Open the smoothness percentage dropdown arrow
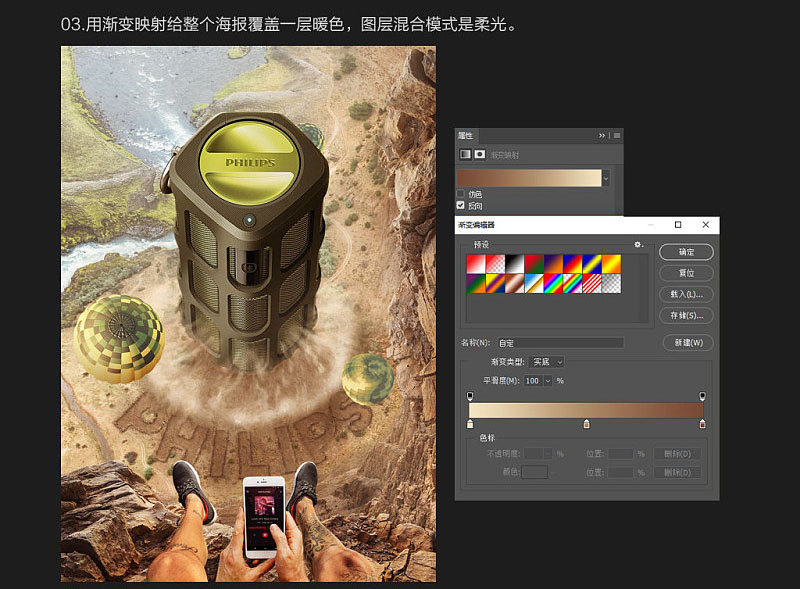The width and height of the screenshot is (800, 589). point(548,380)
